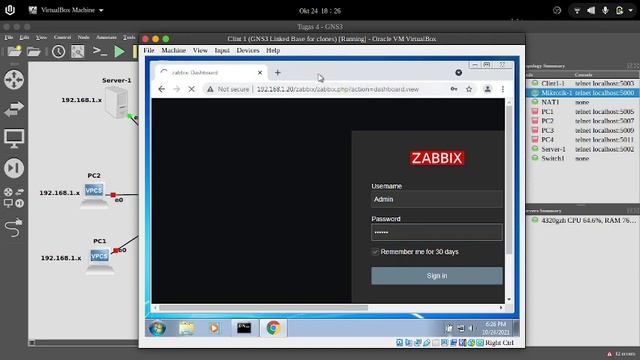Open Windows Explorer from taskbar
Image resolution: width=640 pixels, height=360 pixels.
(187, 328)
